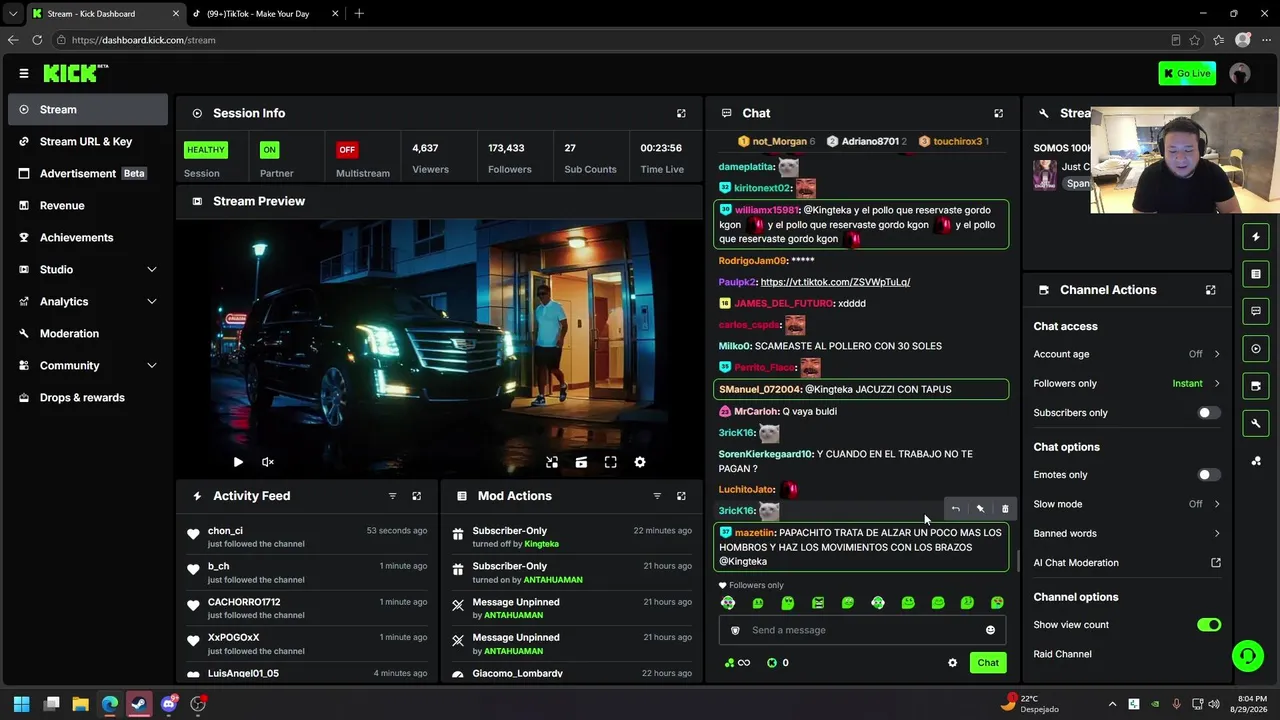Open Steam from the taskbar
Viewport: 1280px width, 720px height.
click(139, 704)
